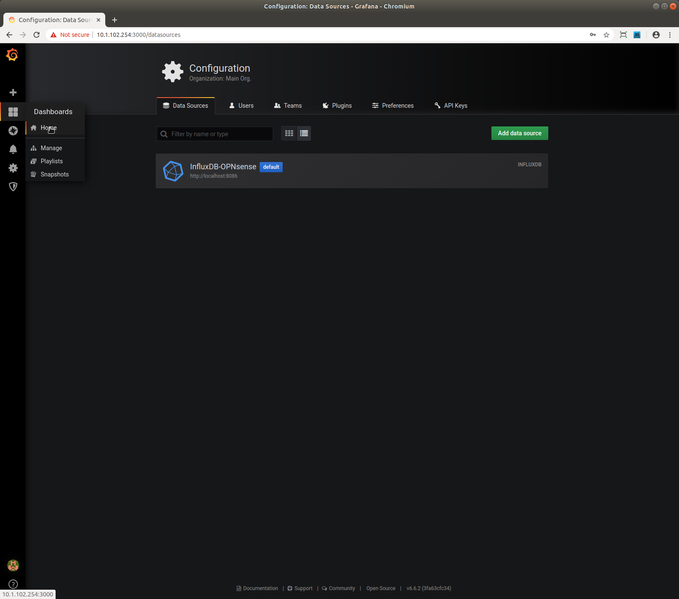The width and height of the screenshot is (679, 599).
Task: Click the address bar URL
Action: pyautogui.click(x=139, y=35)
